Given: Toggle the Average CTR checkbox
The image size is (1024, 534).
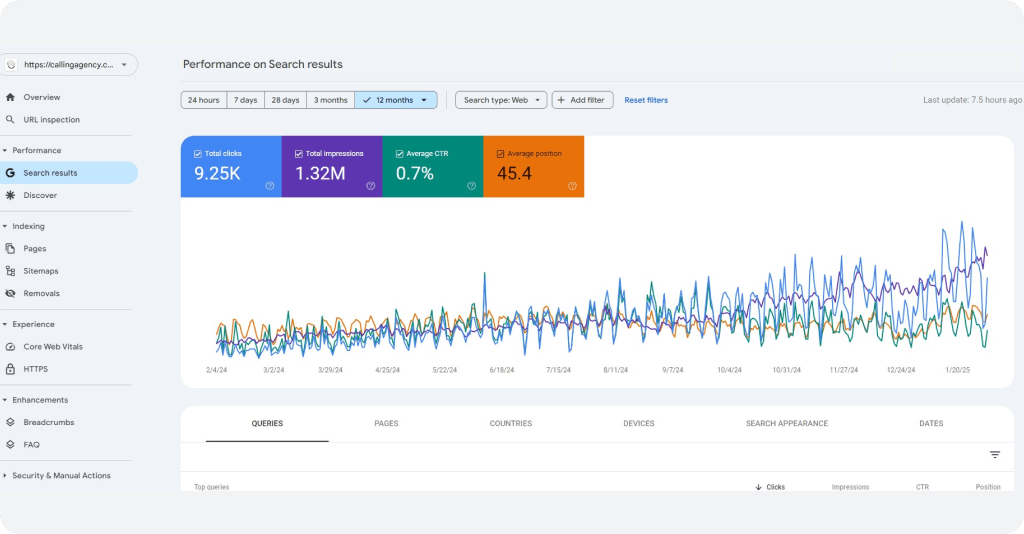Looking at the screenshot, I should click(400, 154).
